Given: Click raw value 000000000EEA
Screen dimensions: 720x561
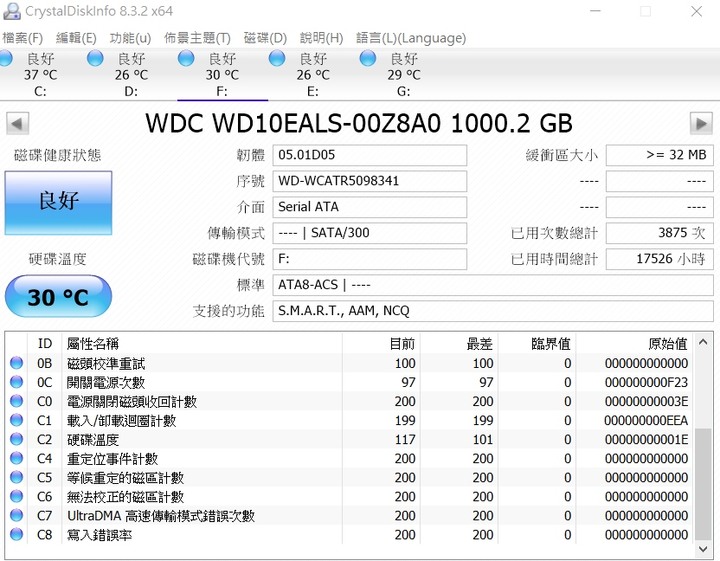Looking at the screenshot, I should point(646,421).
